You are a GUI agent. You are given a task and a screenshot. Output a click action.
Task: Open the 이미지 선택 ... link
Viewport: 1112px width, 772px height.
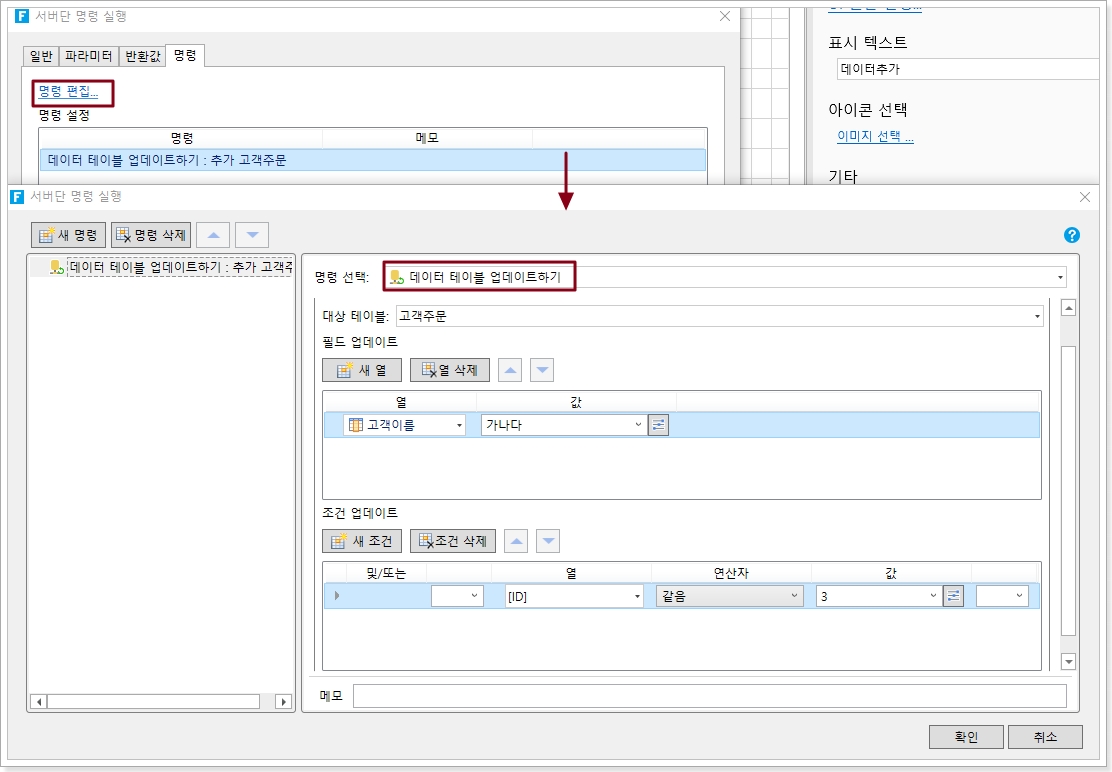[x=875, y=136]
